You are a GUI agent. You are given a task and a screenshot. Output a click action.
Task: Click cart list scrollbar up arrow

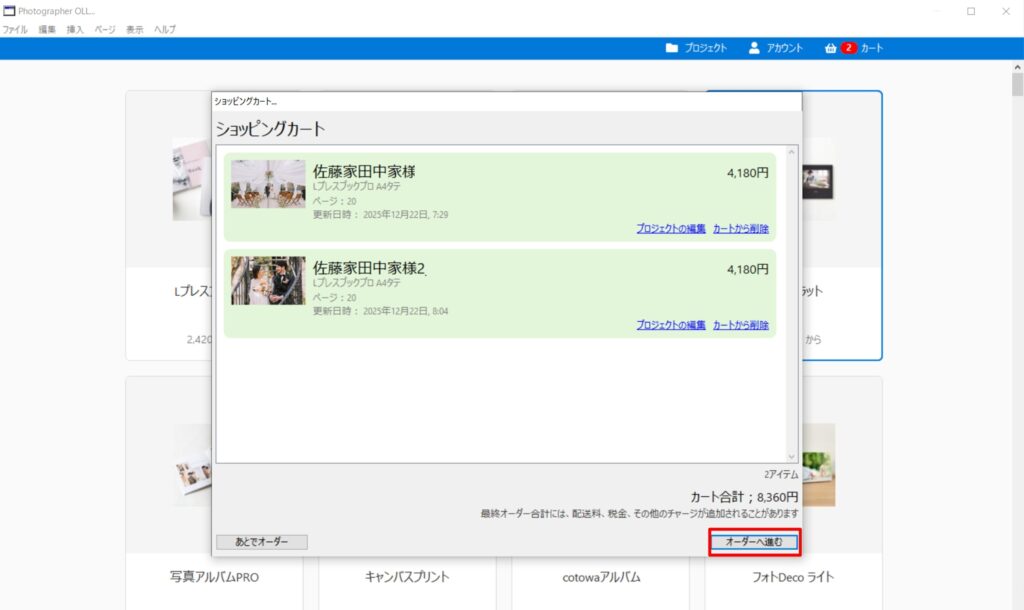tap(792, 152)
